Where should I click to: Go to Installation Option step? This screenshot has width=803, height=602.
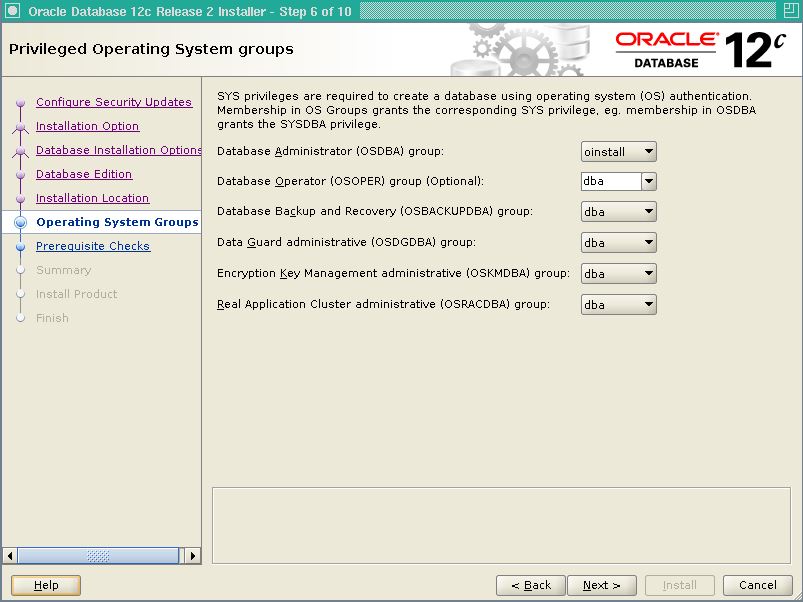click(88, 126)
